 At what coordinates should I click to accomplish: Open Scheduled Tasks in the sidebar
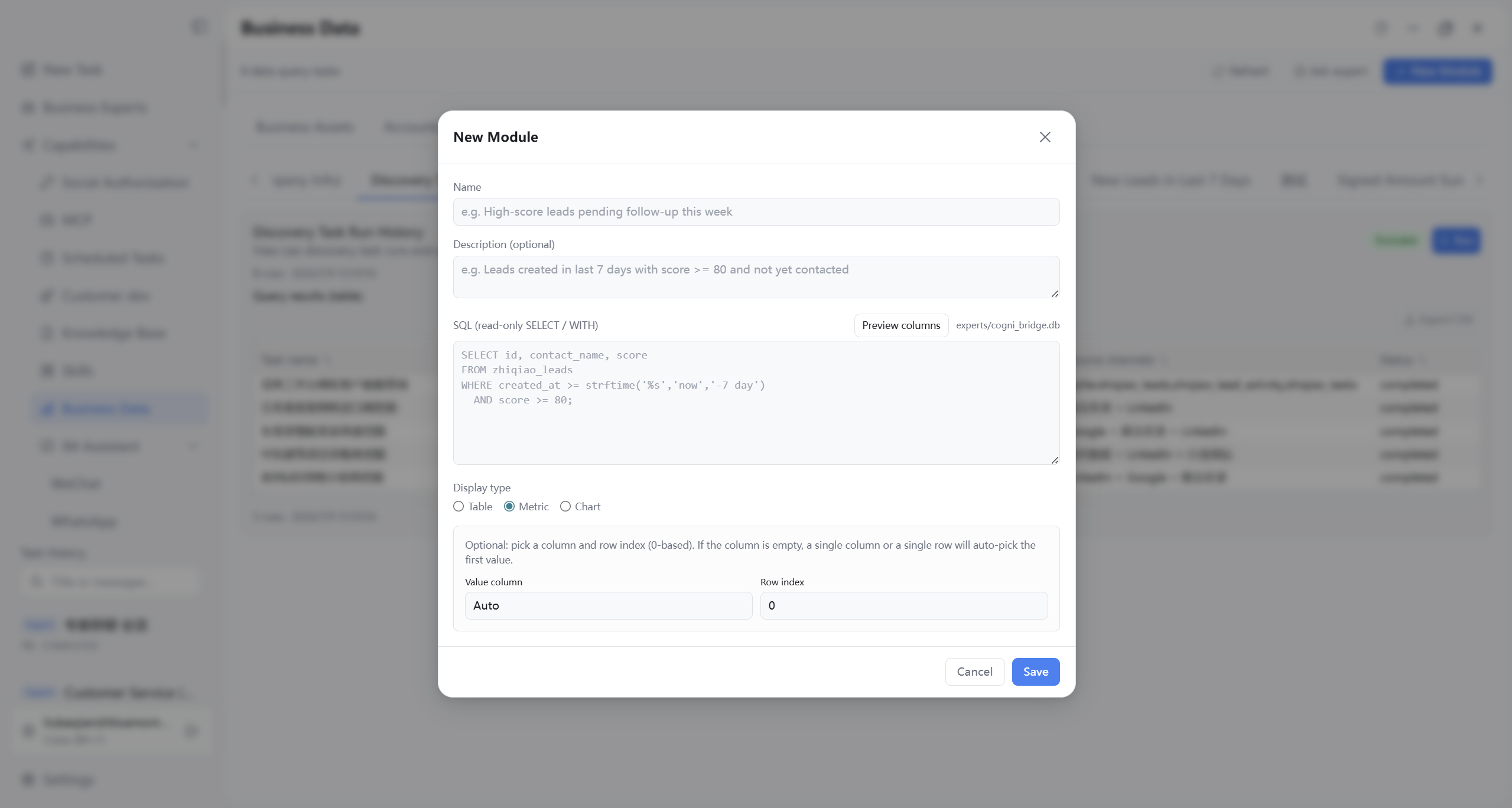tap(103, 258)
